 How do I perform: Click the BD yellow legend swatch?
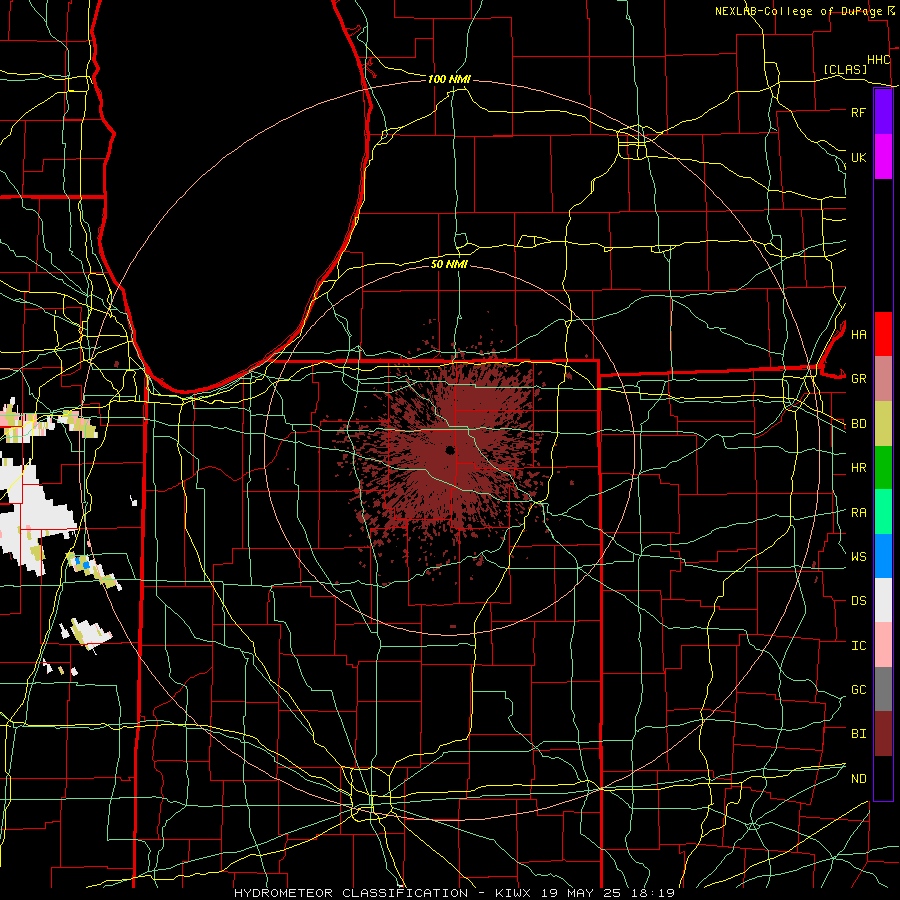pyautogui.click(x=883, y=423)
